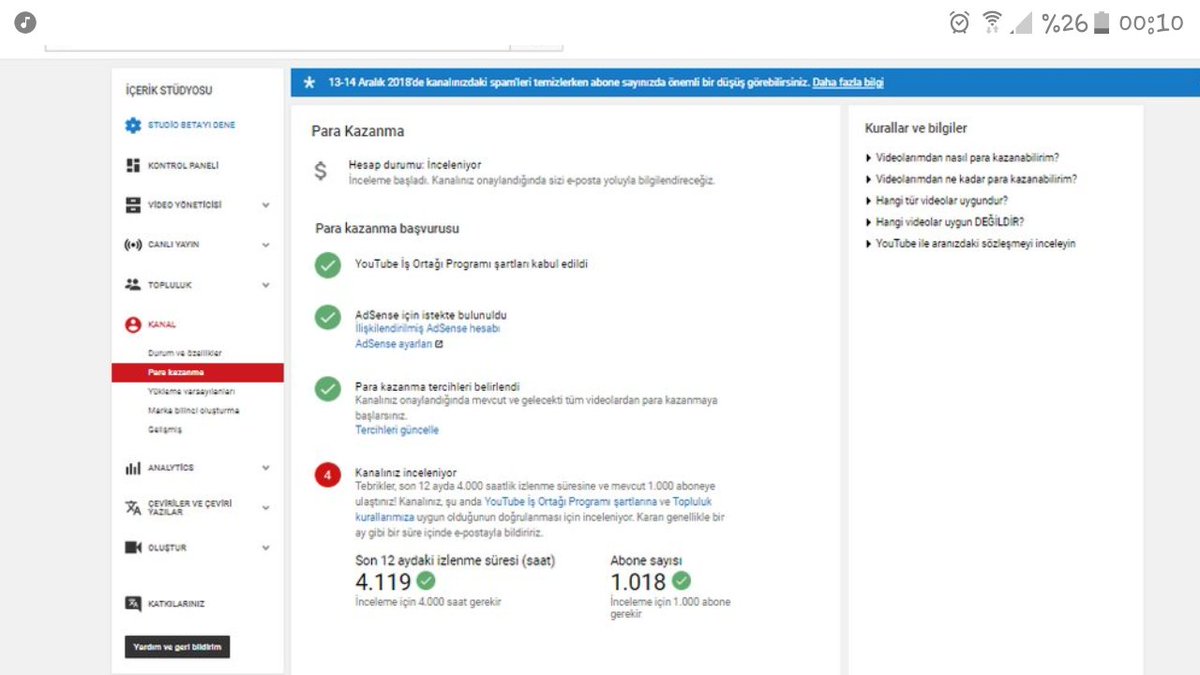
Task: Click the 'Hesap durumu: İnceleniyor' text
Action: [x=415, y=166]
